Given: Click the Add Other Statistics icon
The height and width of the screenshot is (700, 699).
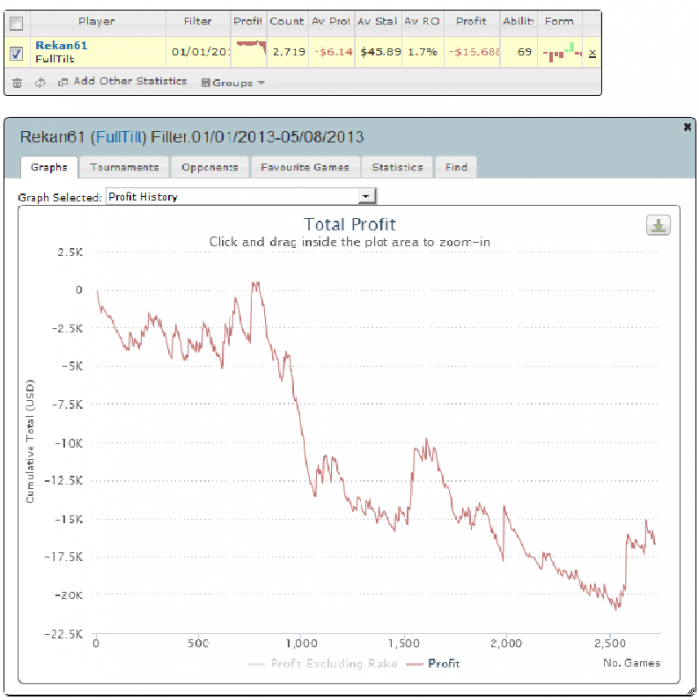Looking at the screenshot, I should (63, 82).
